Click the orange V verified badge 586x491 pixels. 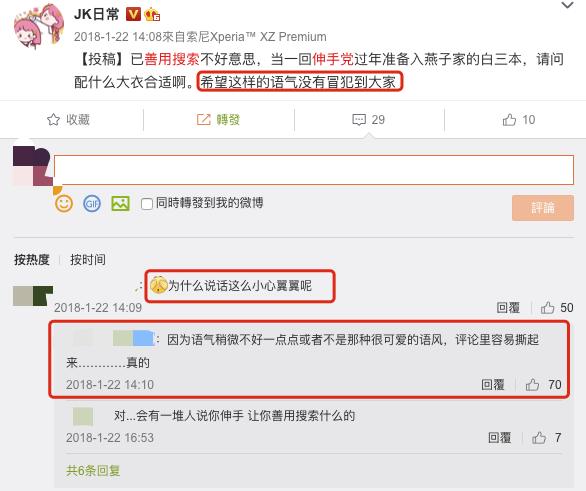[x=133, y=14]
